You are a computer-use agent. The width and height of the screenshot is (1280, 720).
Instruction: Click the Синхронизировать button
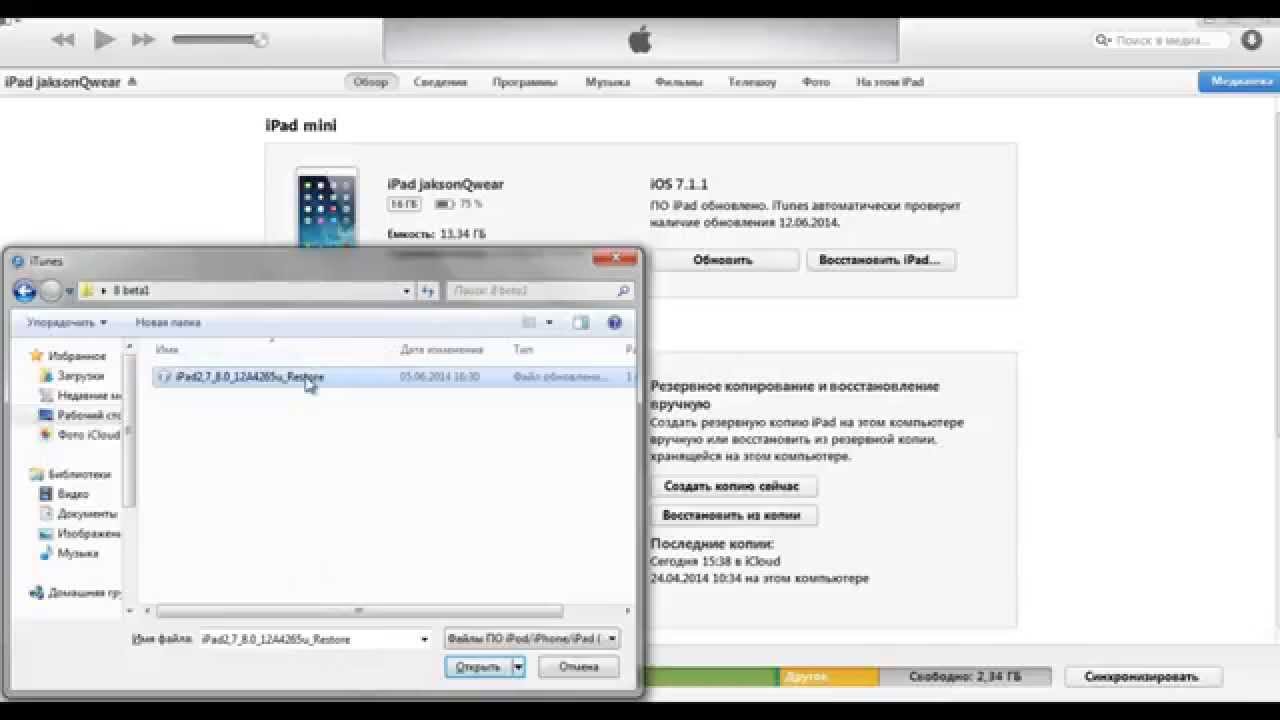click(1144, 677)
